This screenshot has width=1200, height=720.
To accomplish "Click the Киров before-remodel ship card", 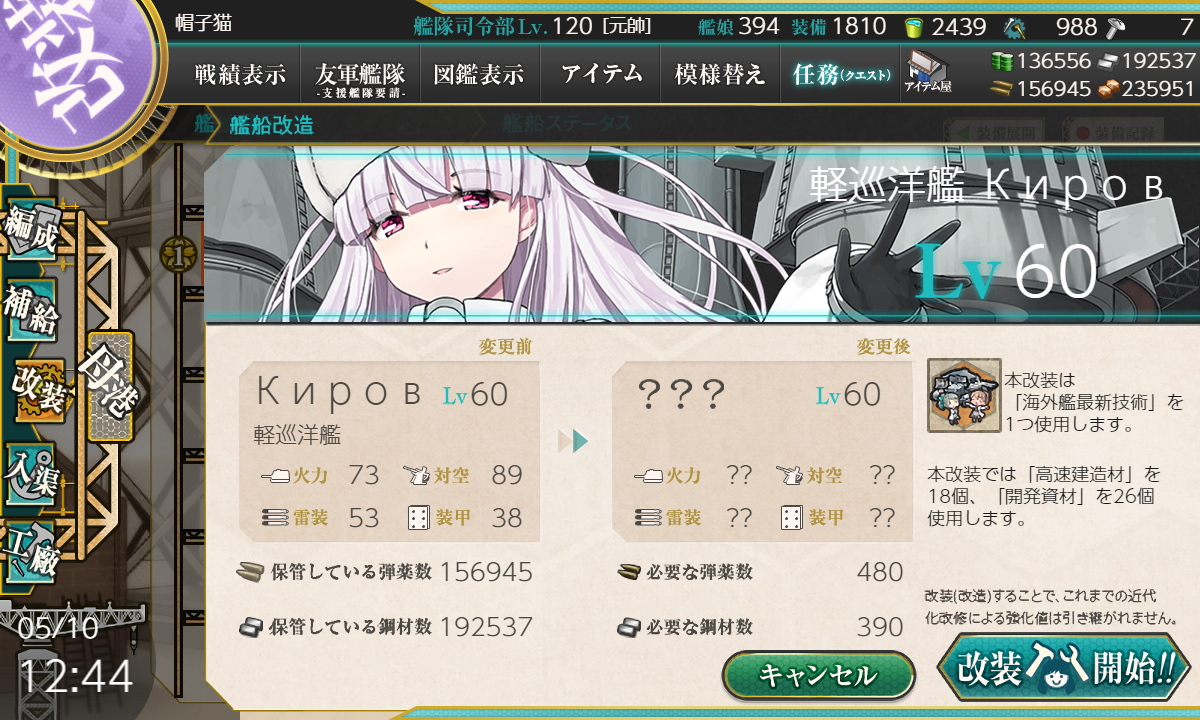I will click(389, 451).
